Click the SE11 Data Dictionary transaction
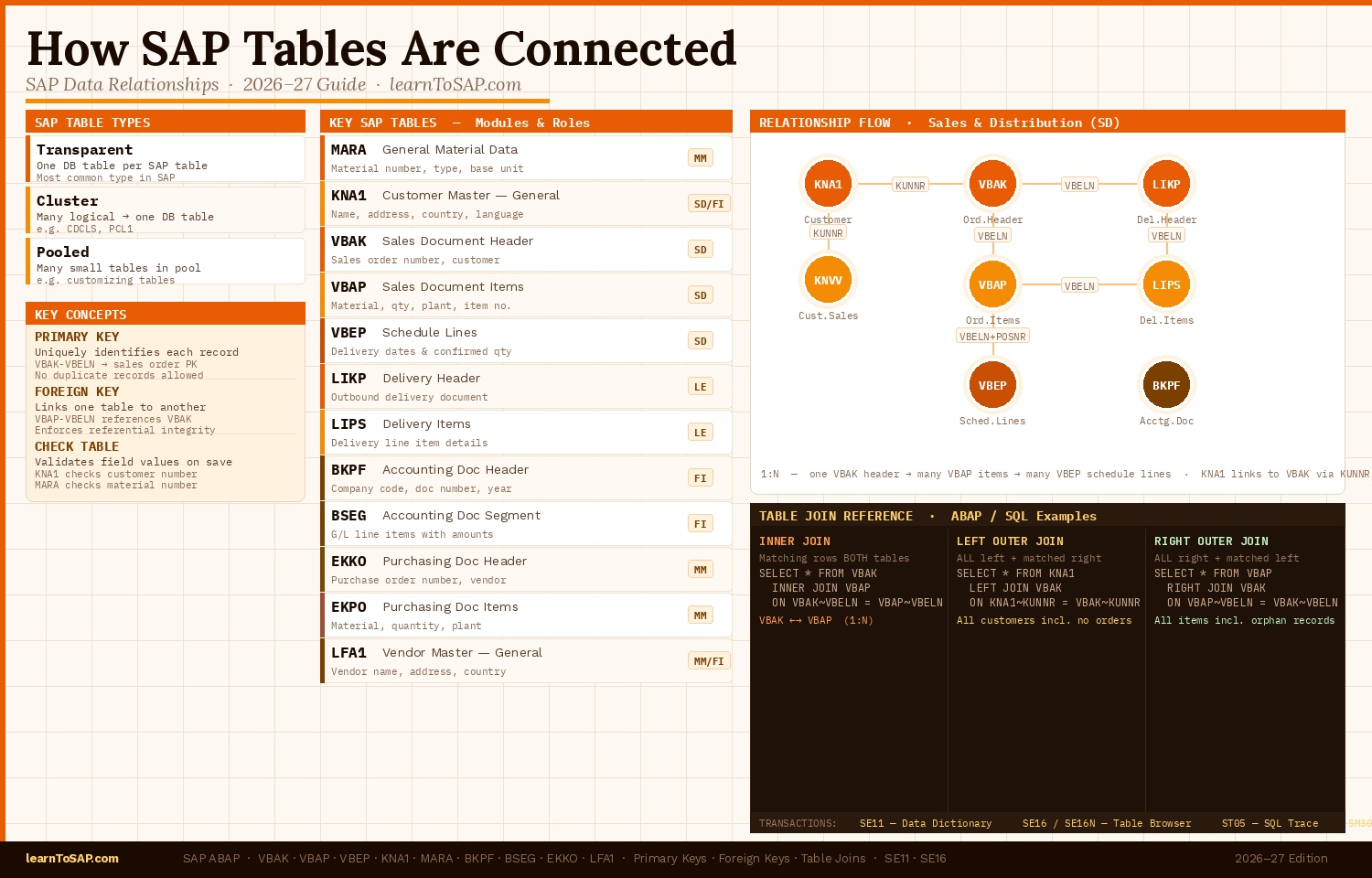This screenshot has width=1372, height=878. (924, 823)
